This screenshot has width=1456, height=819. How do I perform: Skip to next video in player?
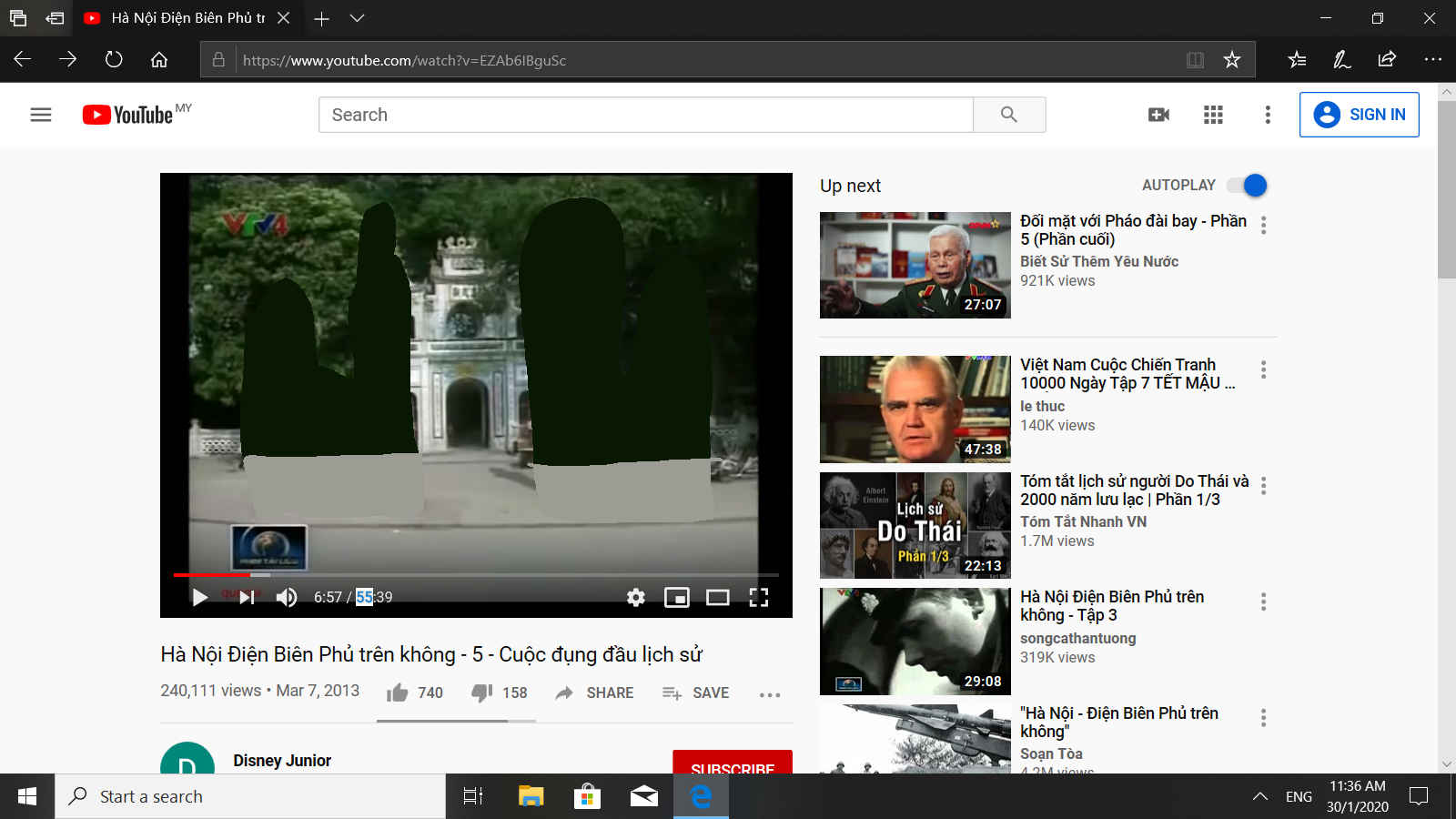click(247, 597)
